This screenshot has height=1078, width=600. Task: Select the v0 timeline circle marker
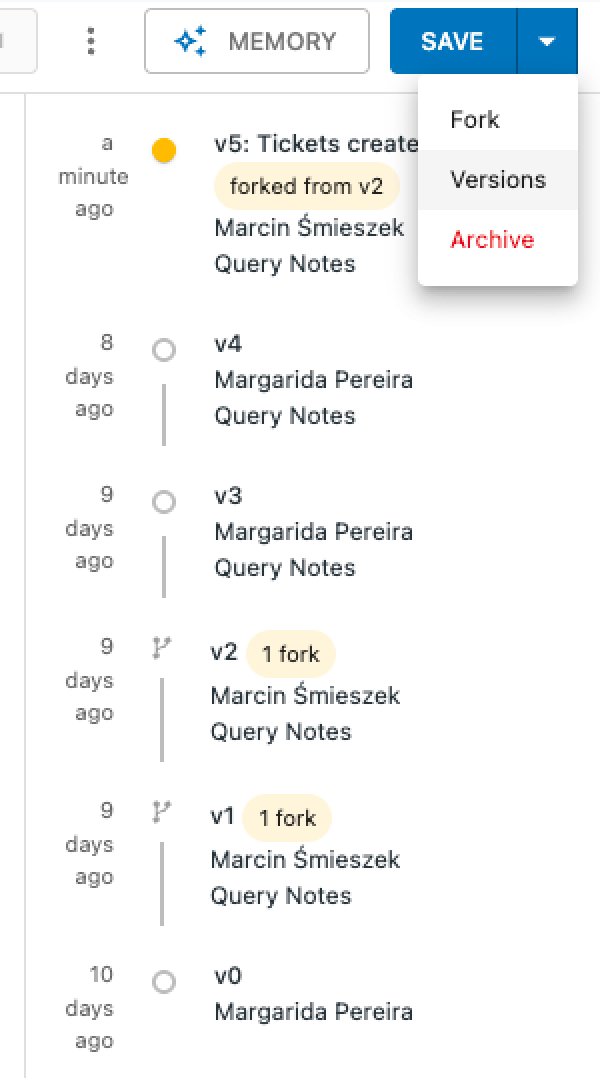click(x=164, y=982)
